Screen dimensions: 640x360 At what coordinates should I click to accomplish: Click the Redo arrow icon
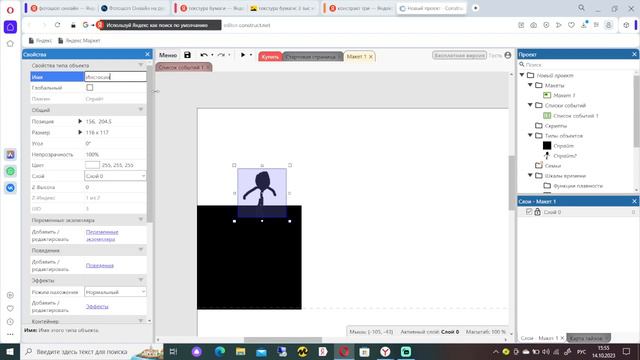point(221,55)
